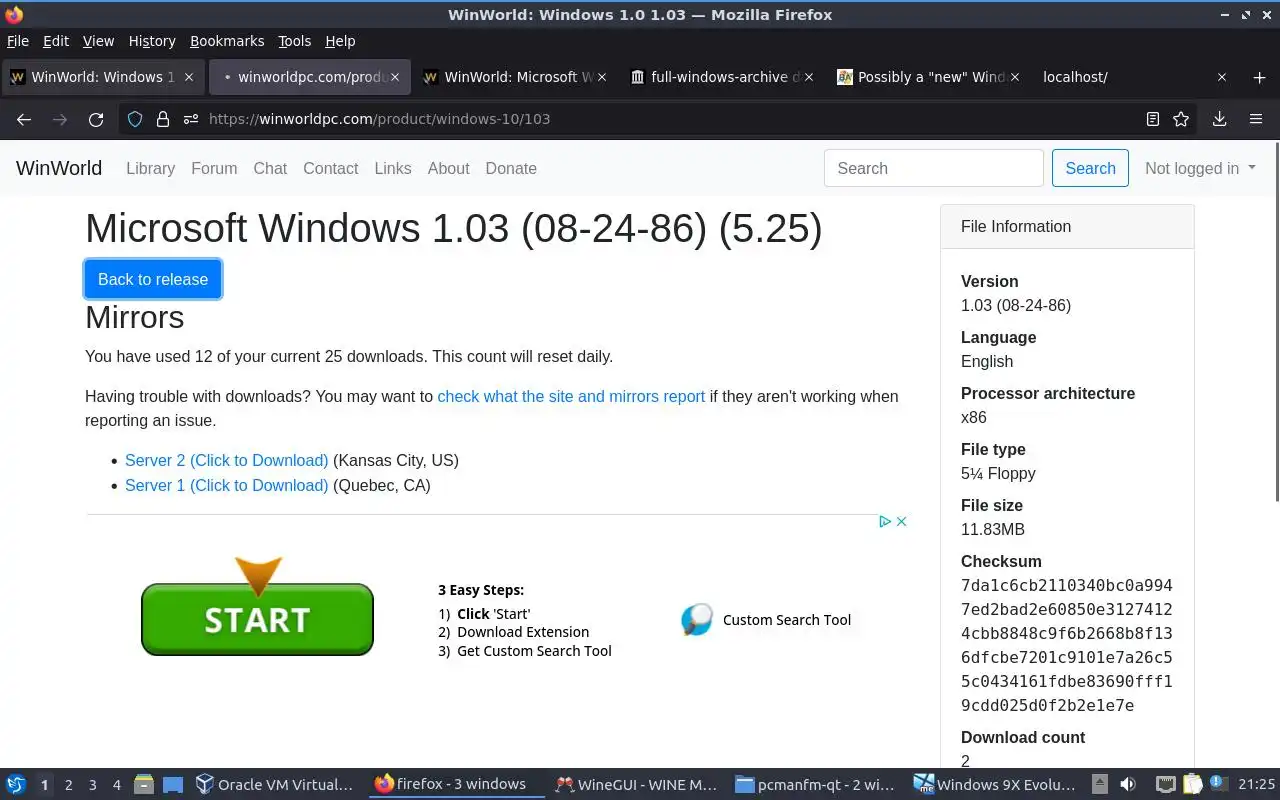Click the file manager icon in taskbar
This screenshot has width=1280, height=800.
(144, 785)
